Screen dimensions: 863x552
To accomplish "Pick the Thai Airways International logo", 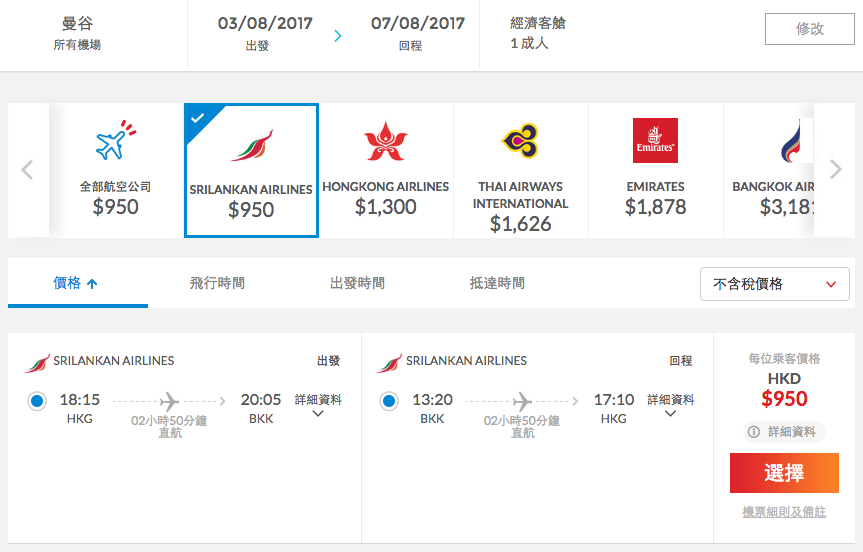I will click(x=520, y=140).
